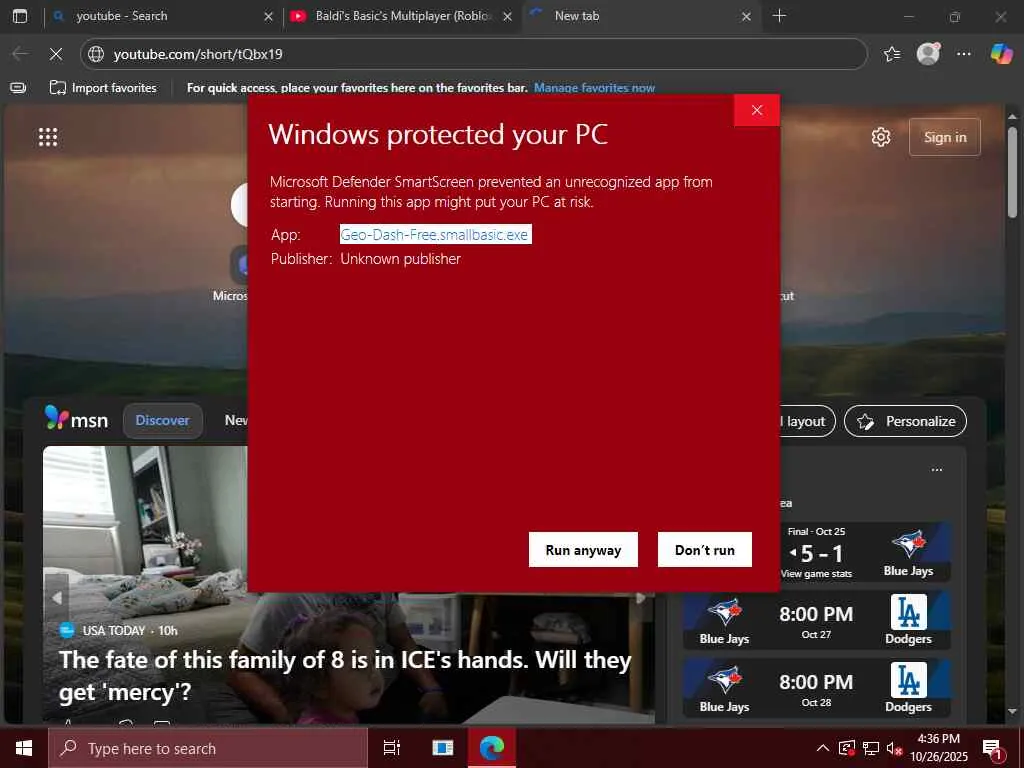Click Run anyway in SmartScreen dialog
This screenshot has width=1024, height=768.
[x=583, y=550]
